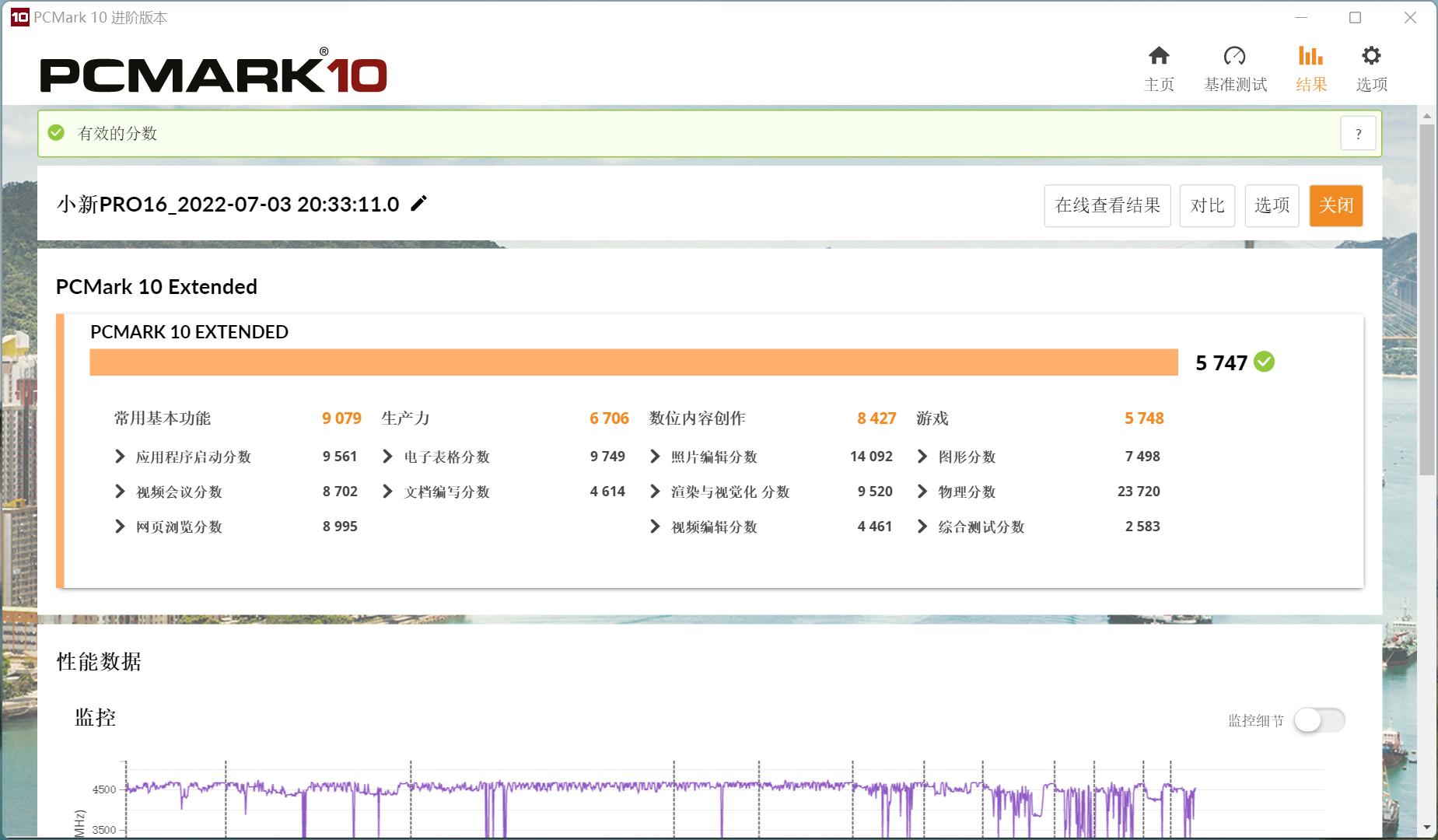Click the green validity check next to 5 747
This screenshot has height=840, width=1438.
pos(1265,362)
